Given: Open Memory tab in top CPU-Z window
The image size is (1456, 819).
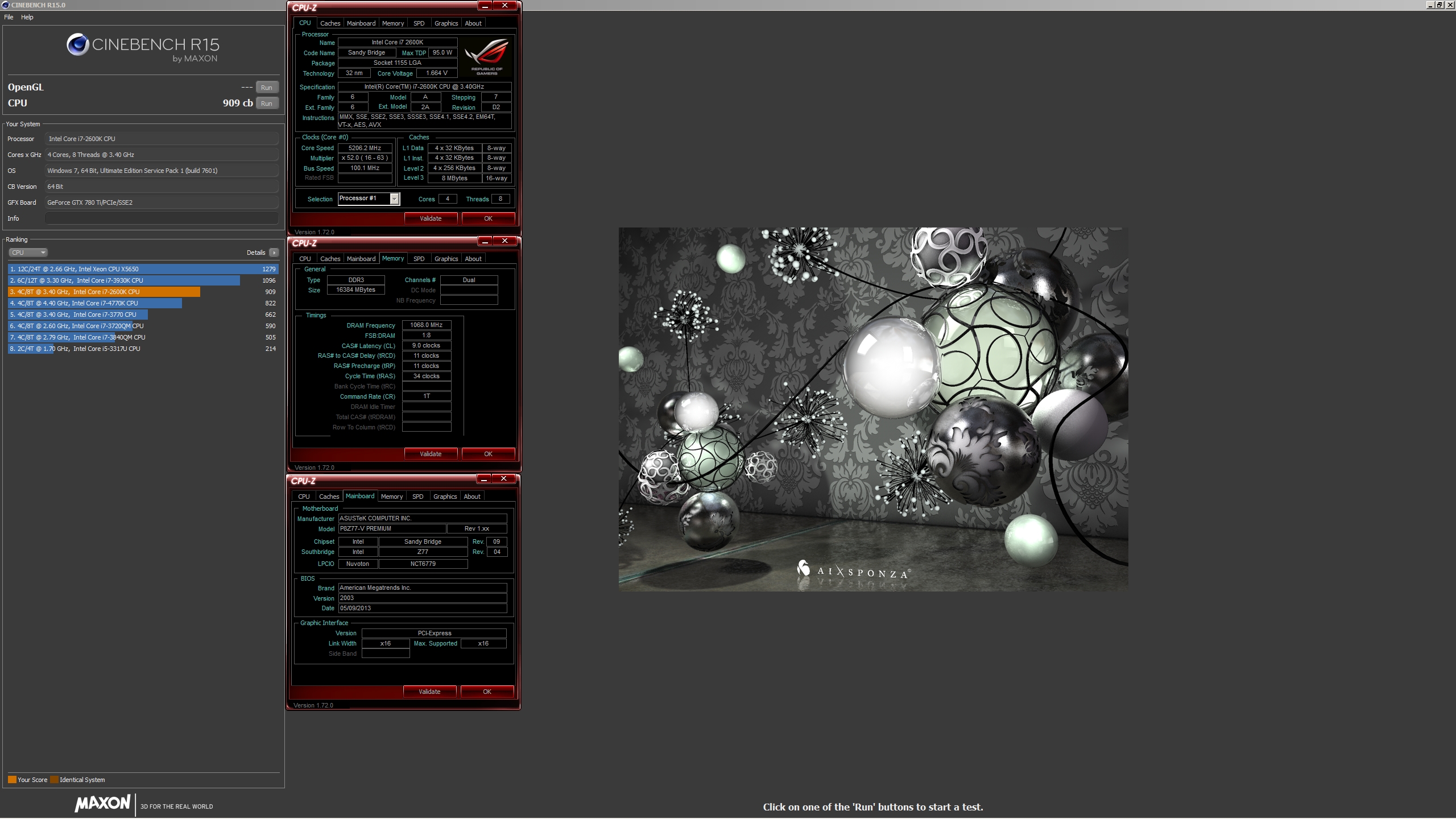Looking at the screenshot, I should (x=393, y=23).
